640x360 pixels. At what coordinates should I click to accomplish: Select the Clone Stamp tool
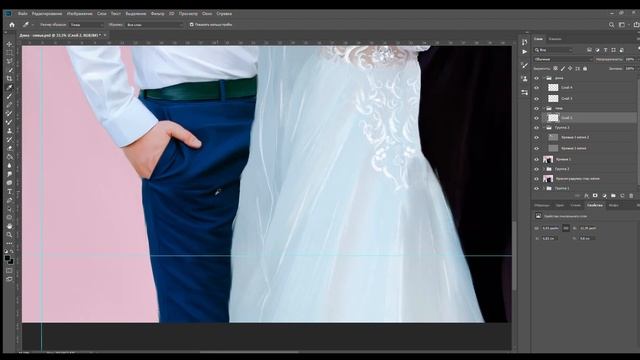pyautogui.click(x=9, y=131)
